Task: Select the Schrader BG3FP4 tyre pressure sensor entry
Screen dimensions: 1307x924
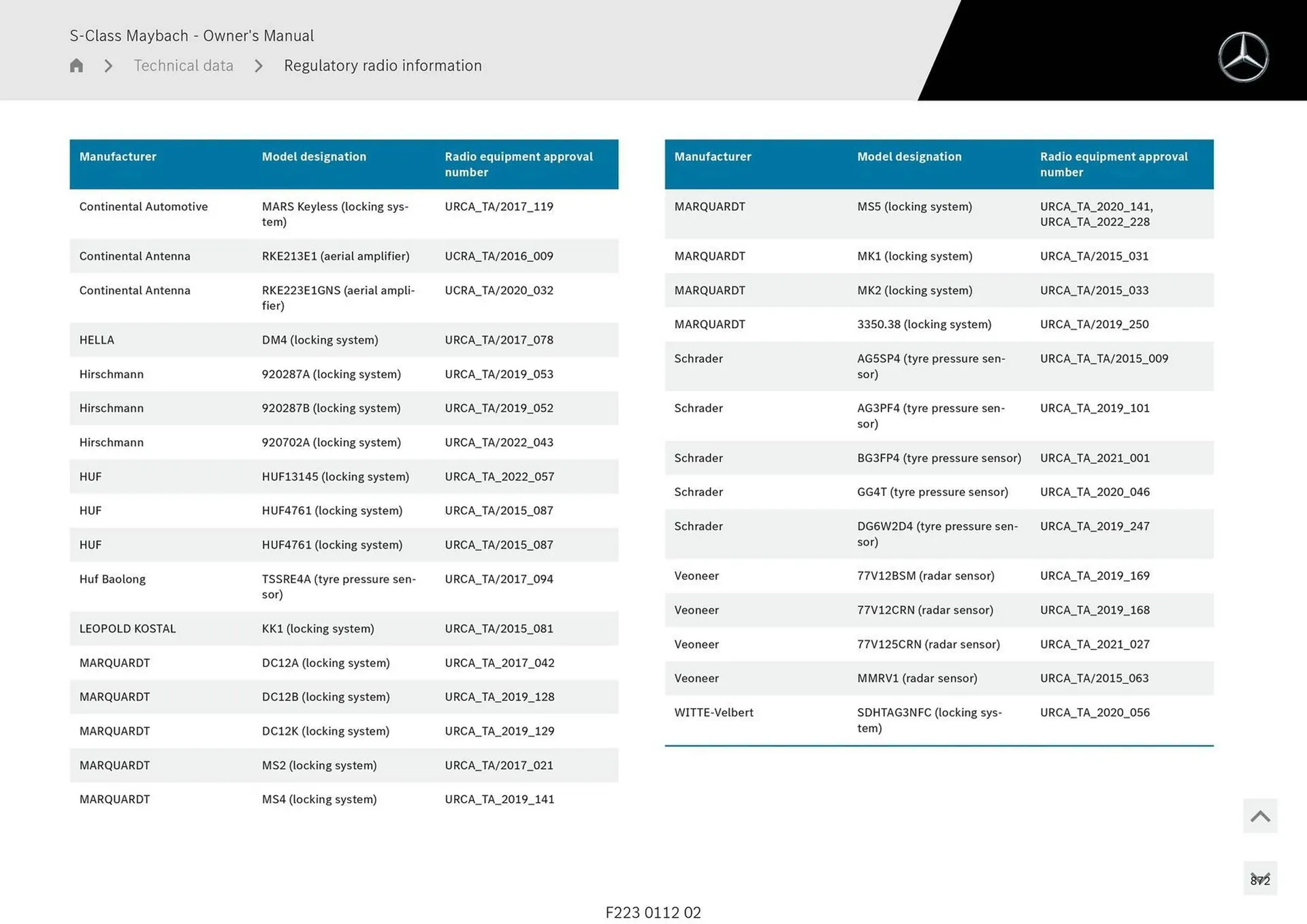Action: click(938, 457)
